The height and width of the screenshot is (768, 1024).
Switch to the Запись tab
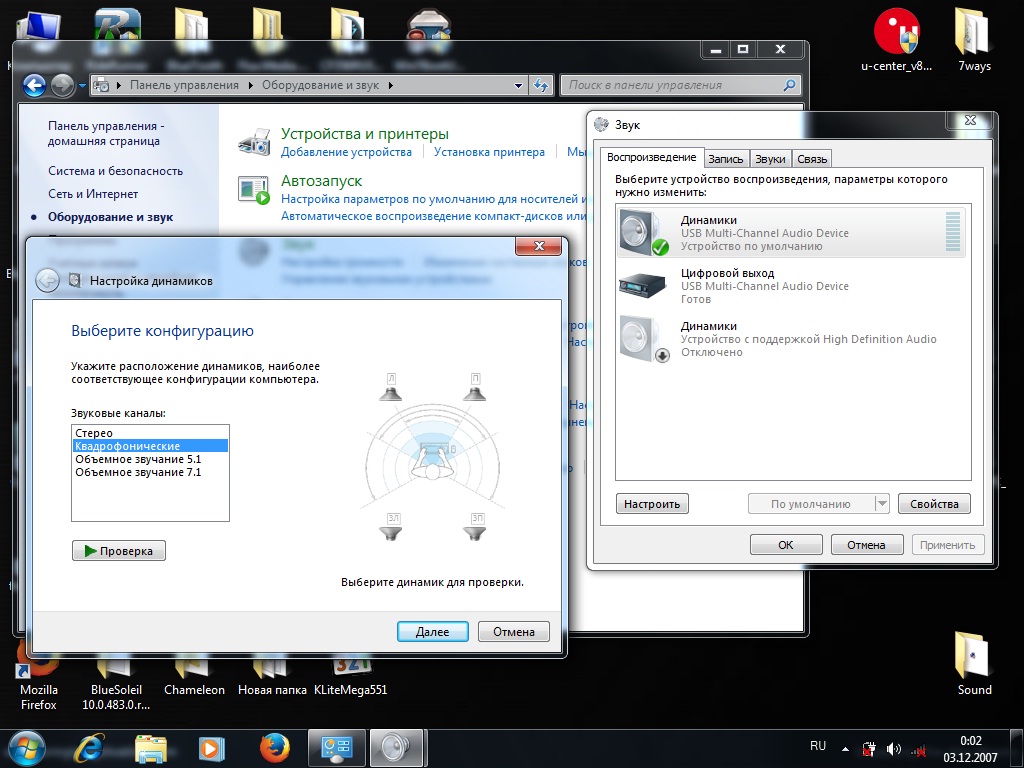[x=725, y=159]
